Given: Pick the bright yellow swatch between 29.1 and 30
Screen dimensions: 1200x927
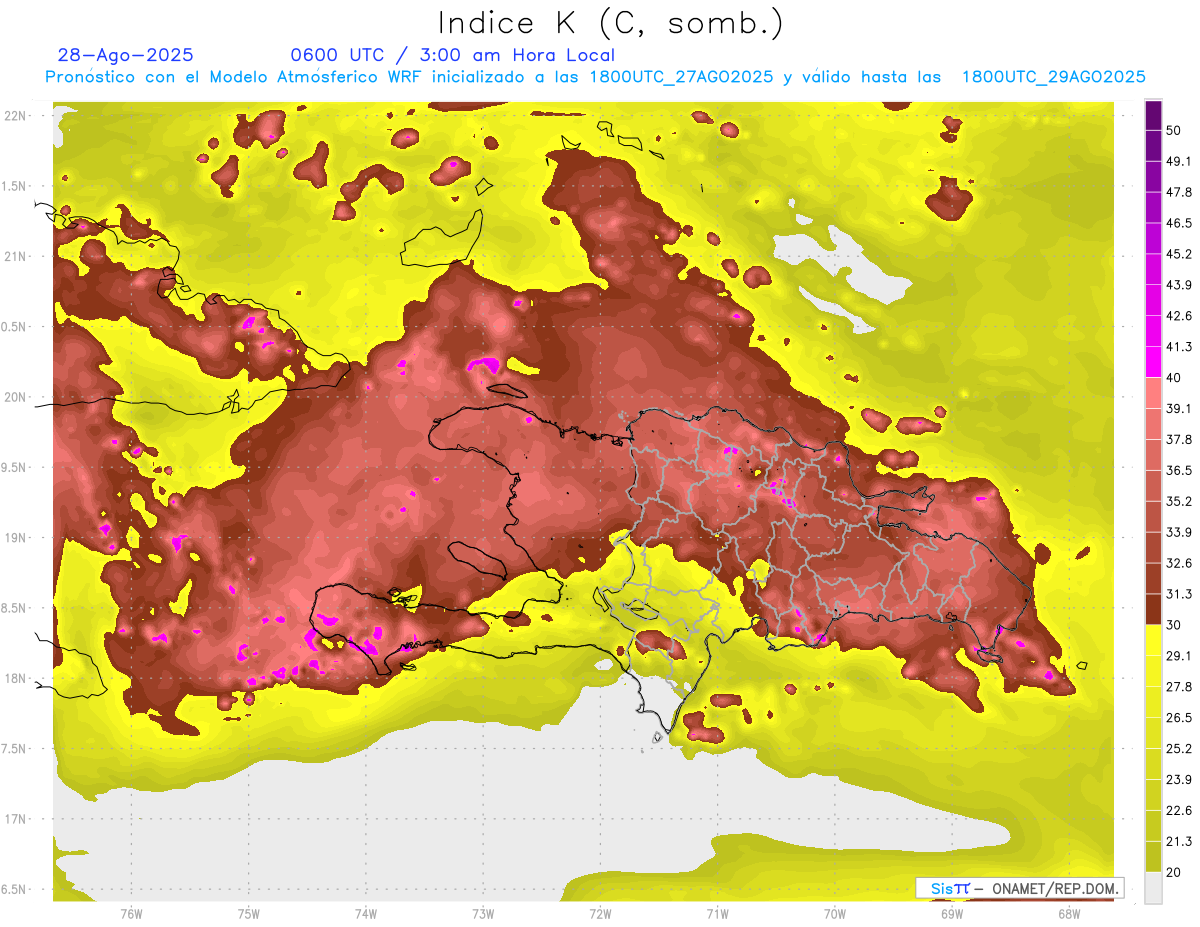Looking at the screenshot, I should click(1153, 640).
